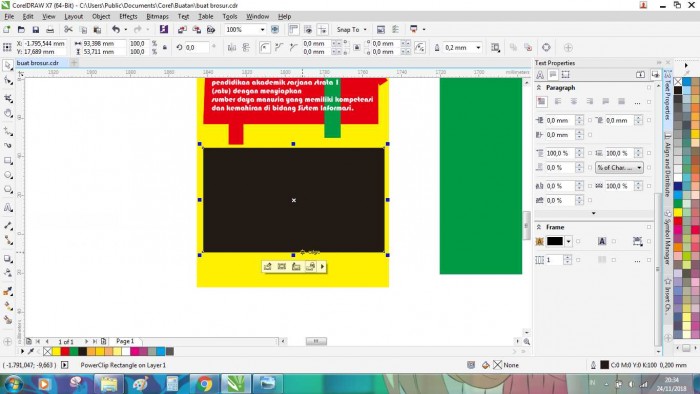Toggle edit corners together lock
Screen dimensions: 700x394
tap(357, 47)
